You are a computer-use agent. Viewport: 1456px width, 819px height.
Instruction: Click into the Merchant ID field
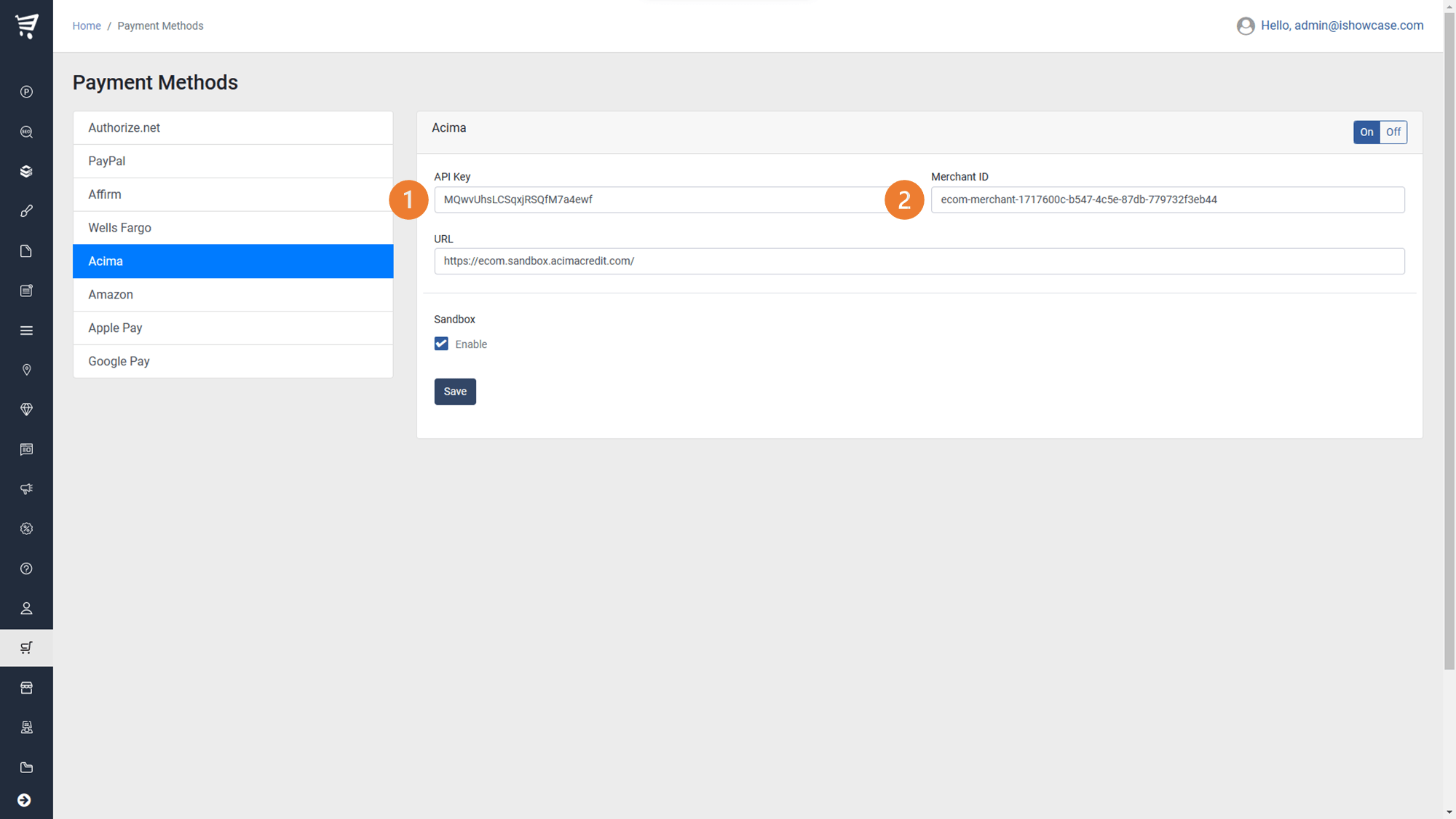tap(1168, 199)
